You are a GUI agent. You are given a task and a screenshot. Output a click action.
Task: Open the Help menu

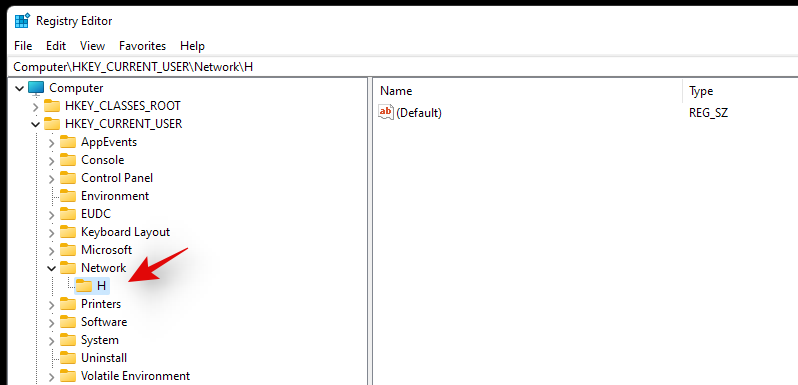point(192,46)
